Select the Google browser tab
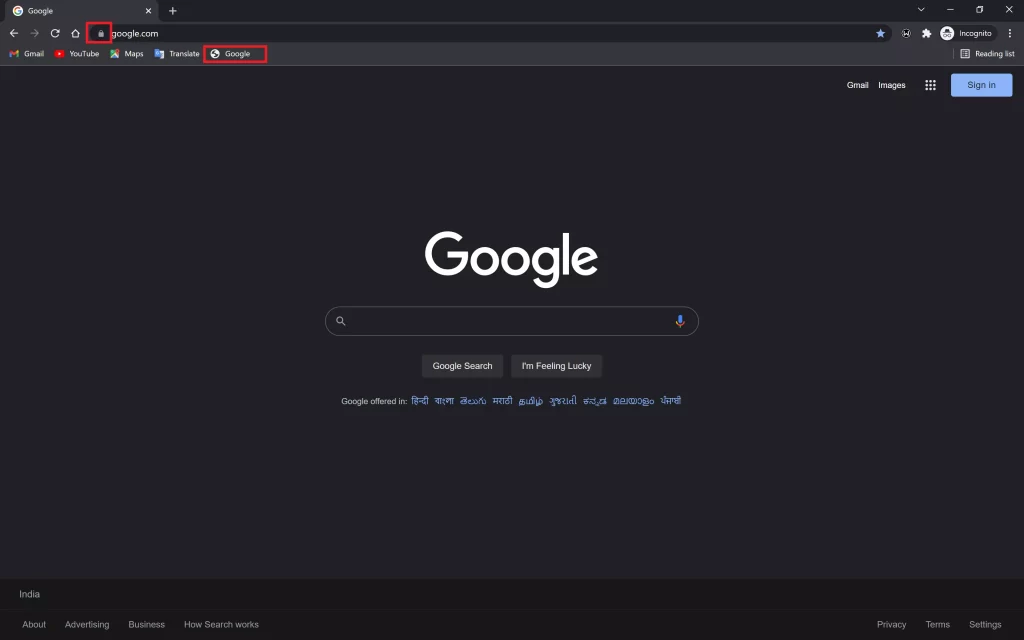 (x=81, y=11)
